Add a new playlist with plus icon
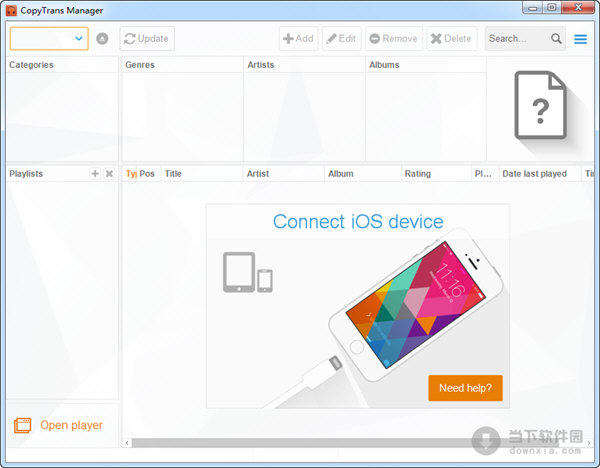600x468 pixels. pyautogui.click(x=95, y=174)
